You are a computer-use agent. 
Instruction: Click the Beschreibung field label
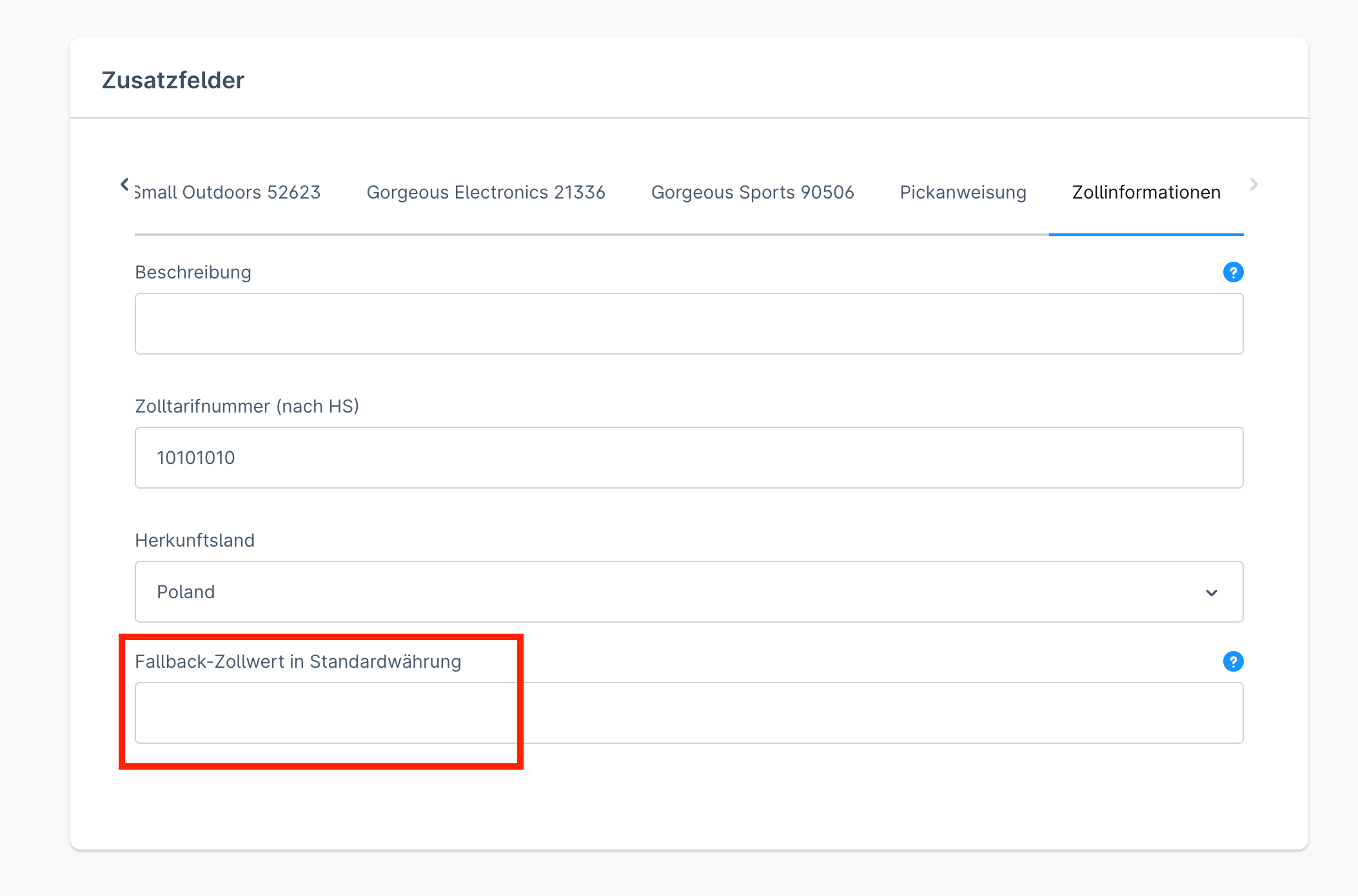pyautogui.click(x=193, y=272)
